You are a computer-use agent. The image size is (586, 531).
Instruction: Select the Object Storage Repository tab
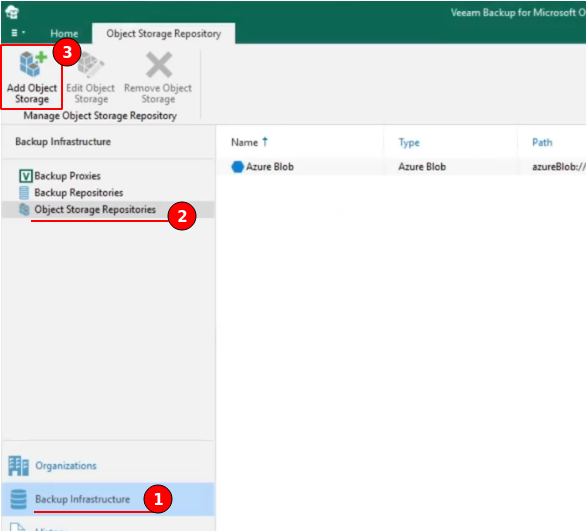[x=164, y=34]
